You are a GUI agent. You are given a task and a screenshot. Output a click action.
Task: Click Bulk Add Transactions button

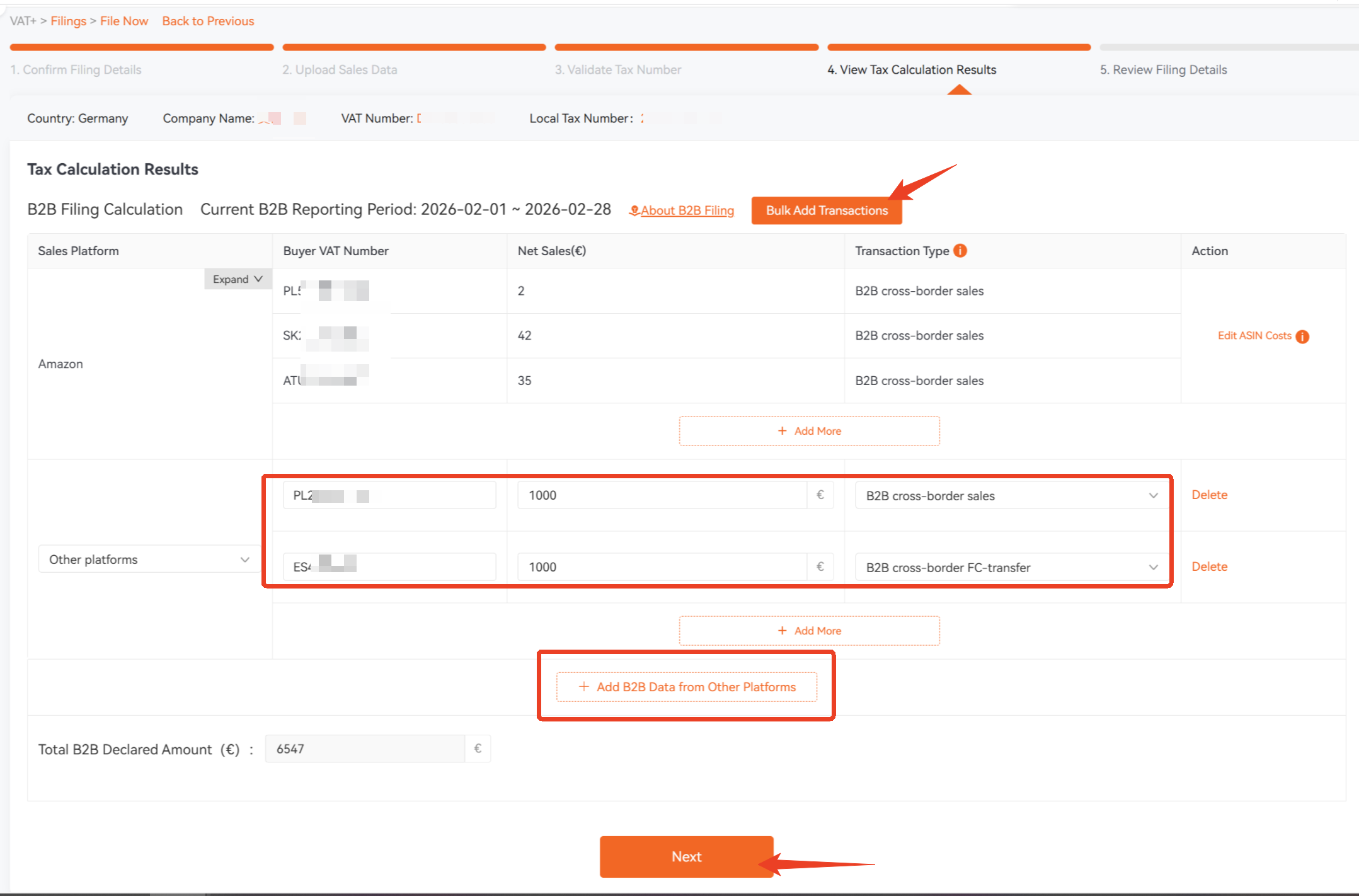point(827,210)
